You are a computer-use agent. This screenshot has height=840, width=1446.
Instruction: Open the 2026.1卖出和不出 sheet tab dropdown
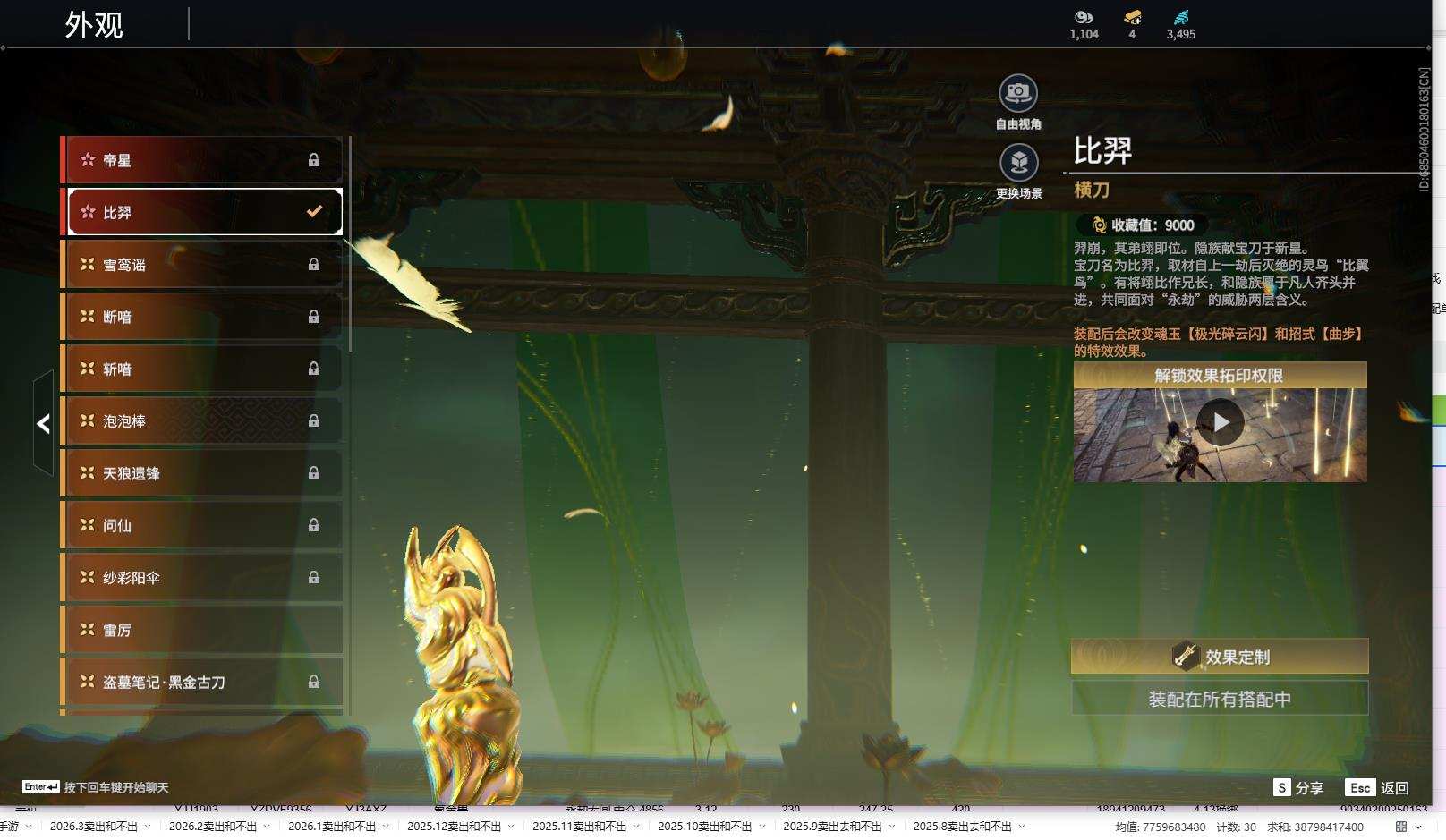pyautogui.click(x=385, y=827)
